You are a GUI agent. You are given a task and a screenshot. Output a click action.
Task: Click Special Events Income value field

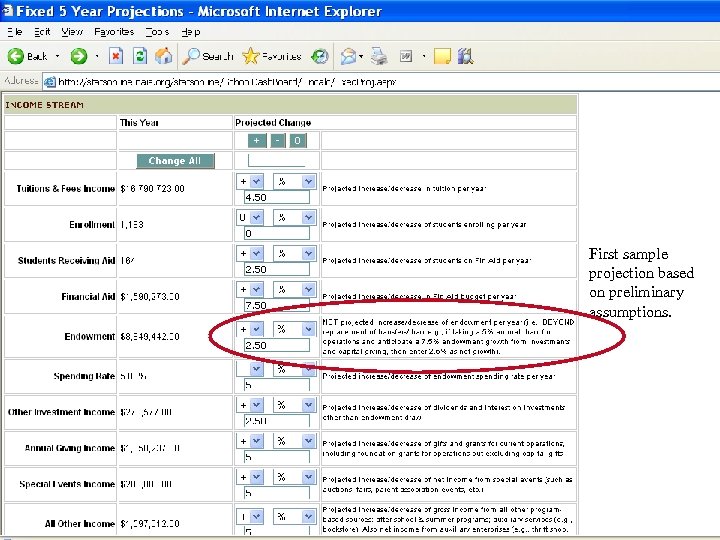click(x=277, y=493)
